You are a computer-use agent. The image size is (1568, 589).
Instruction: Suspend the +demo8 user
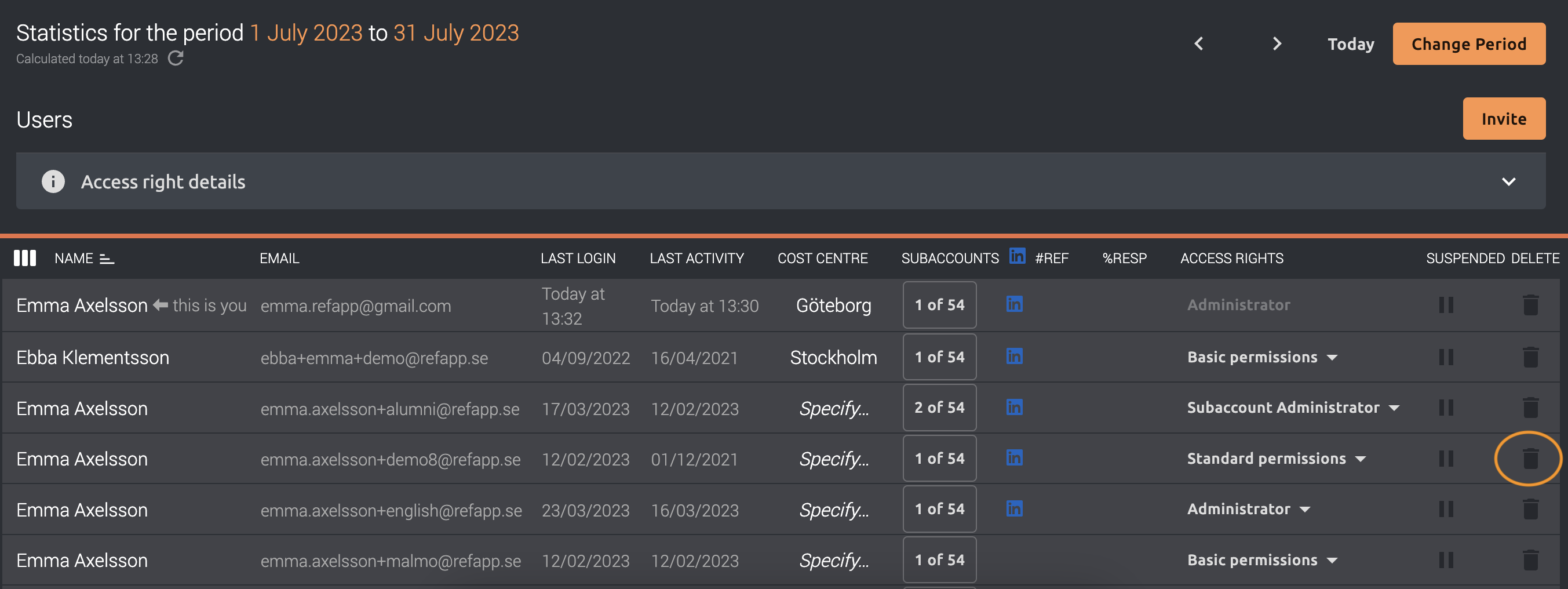pyautogui.click(x=1446, y=459)
